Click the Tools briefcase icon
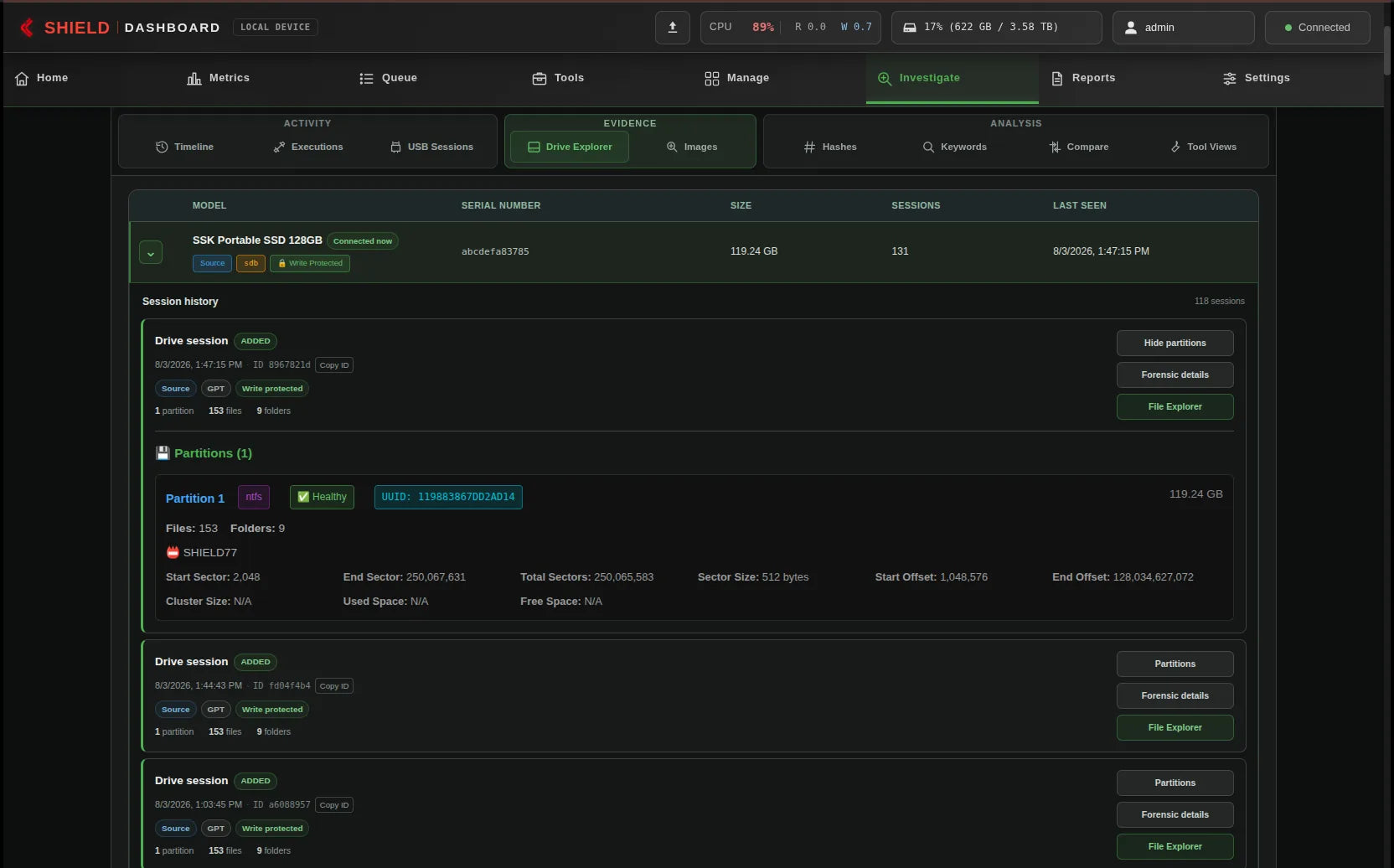 click(x=540, y=78)
